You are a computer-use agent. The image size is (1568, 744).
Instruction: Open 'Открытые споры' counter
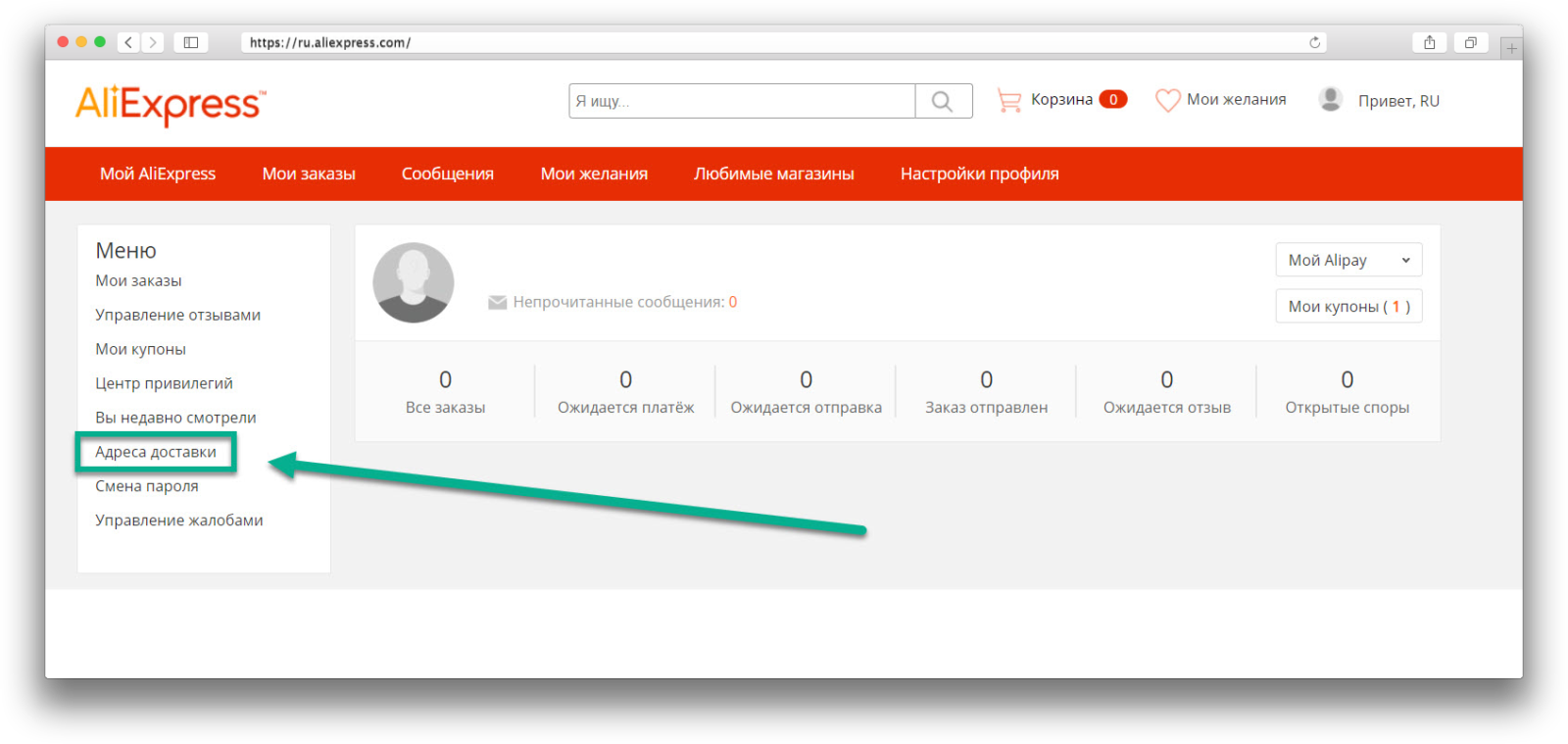pyautogui.click(x=1347, y=392)
